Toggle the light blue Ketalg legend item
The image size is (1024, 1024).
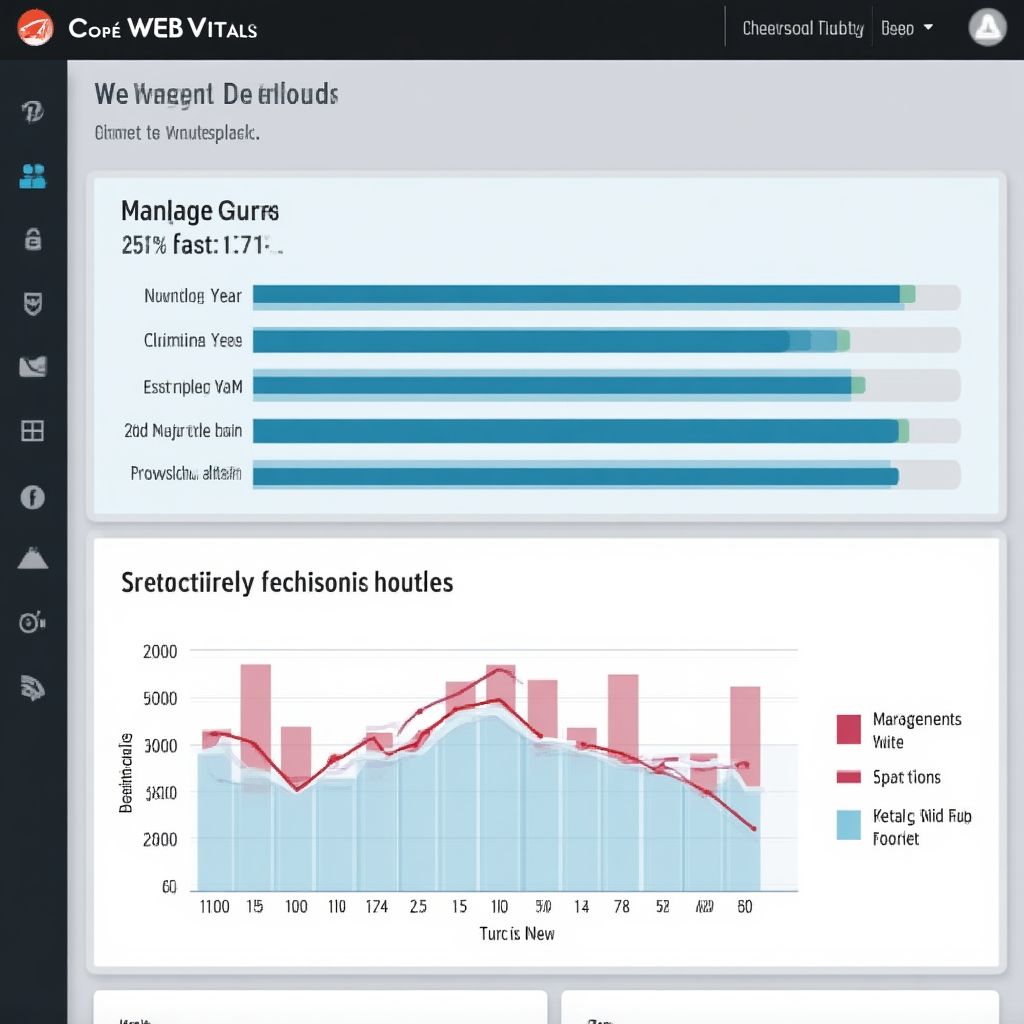click(x=848, y=826)
